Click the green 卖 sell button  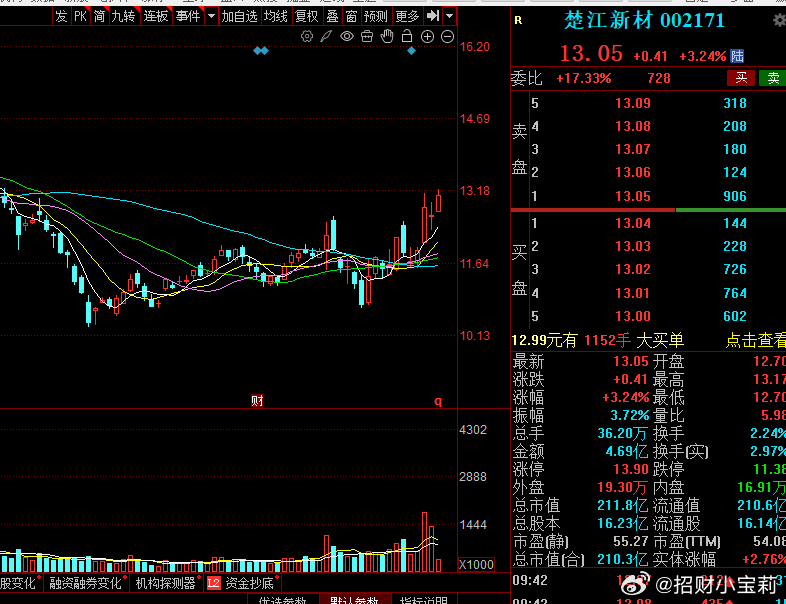click(x=772, y=78)
